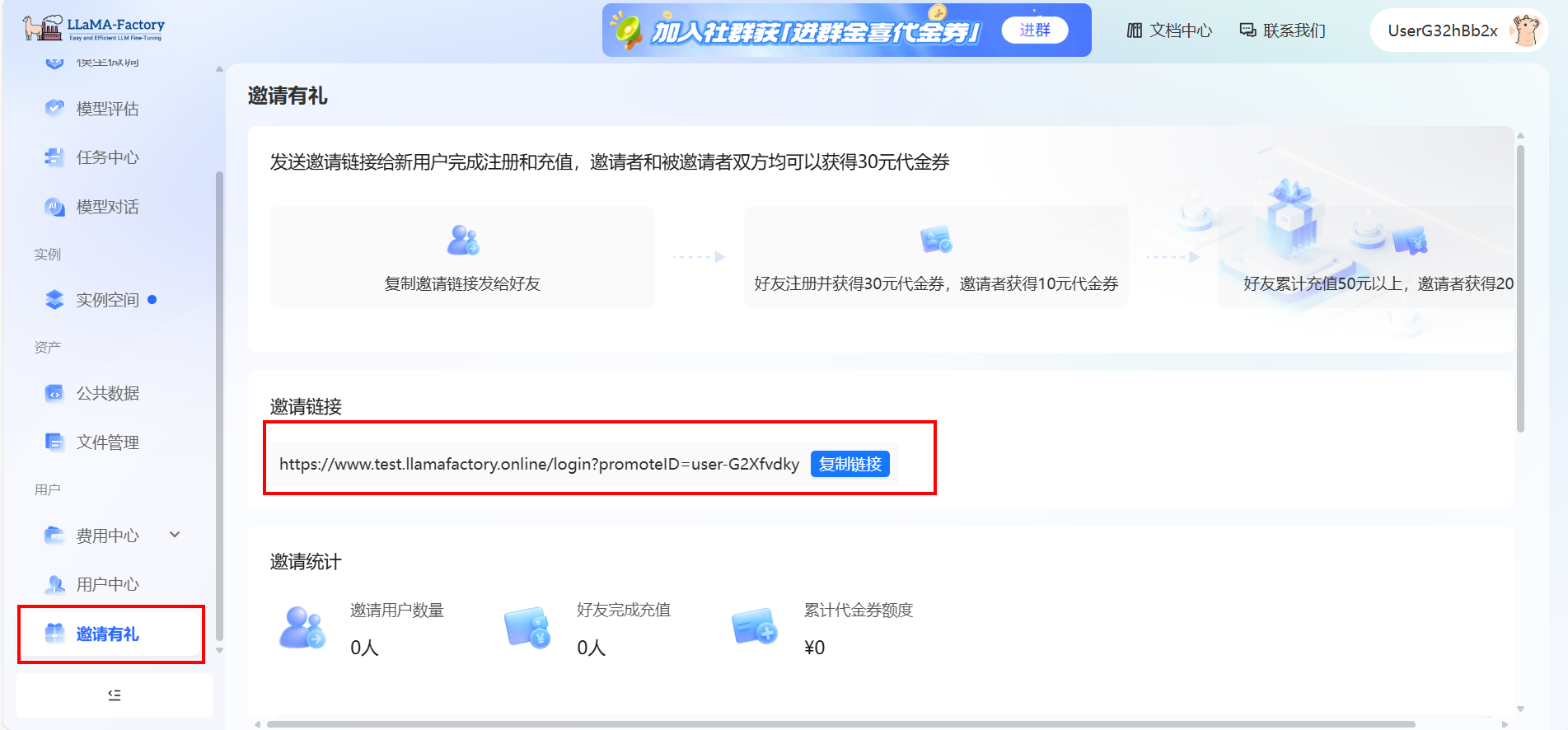Click the user avatar picture
This screenshot has height=730, width=1568.
(1525, 30)
